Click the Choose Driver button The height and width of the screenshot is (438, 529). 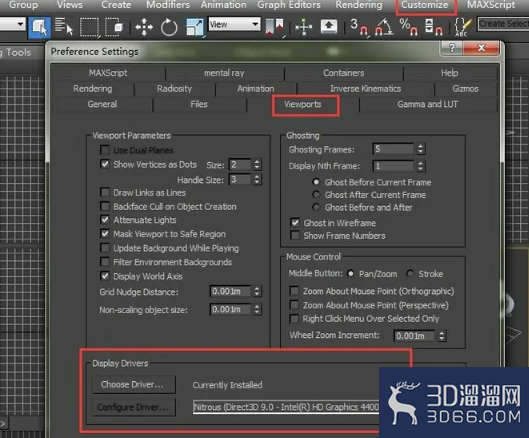(x=134, y=384)
